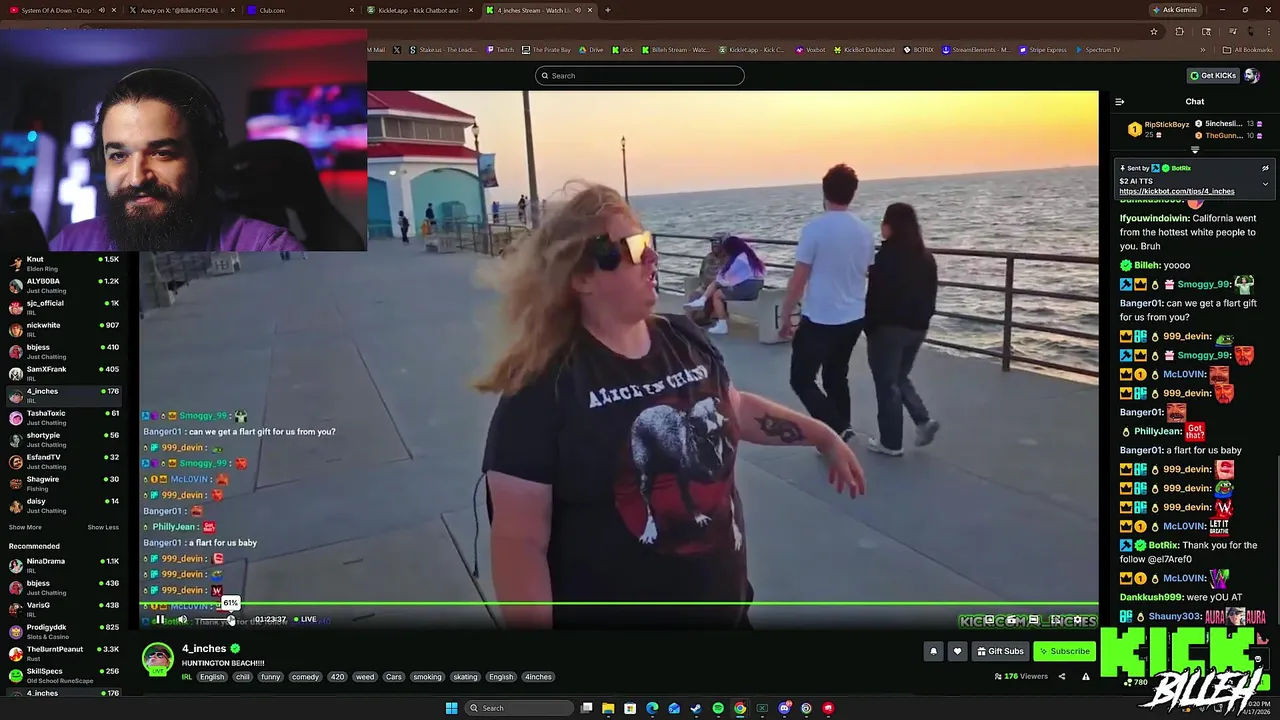Screen dimensions: 1280x720
Task: Open Dankkush999 username in chat
Action: pyautogui.click(x=1152, y=597)
